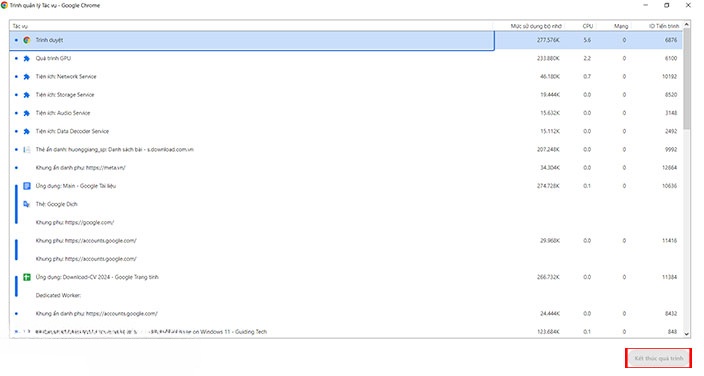Maximize the Task Manager window
The height and width of the screenshot is (376, 704).
(667, 5)
